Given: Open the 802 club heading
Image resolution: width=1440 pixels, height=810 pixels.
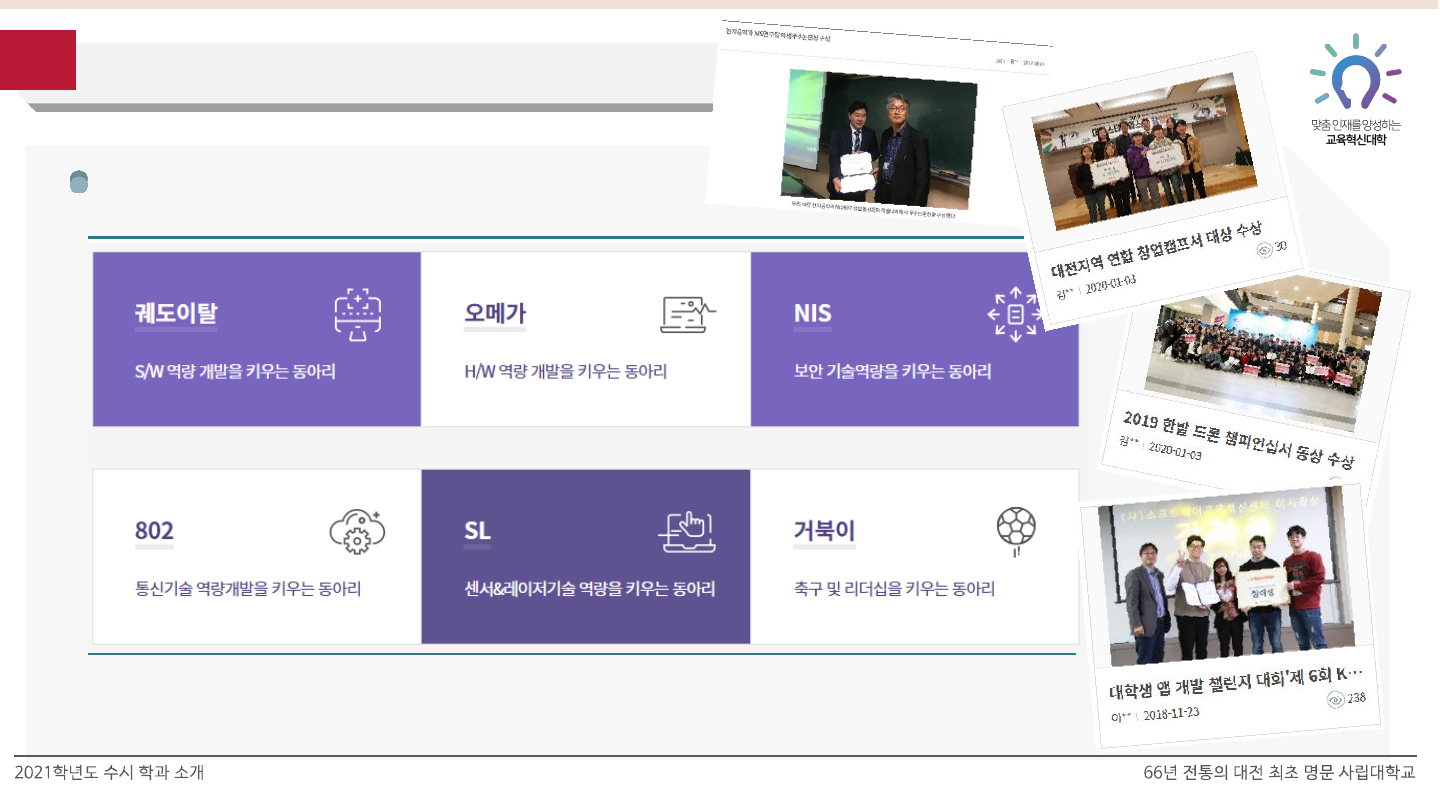Looking at the screenshot, I should pyautogui.click(x=154, y=531).
